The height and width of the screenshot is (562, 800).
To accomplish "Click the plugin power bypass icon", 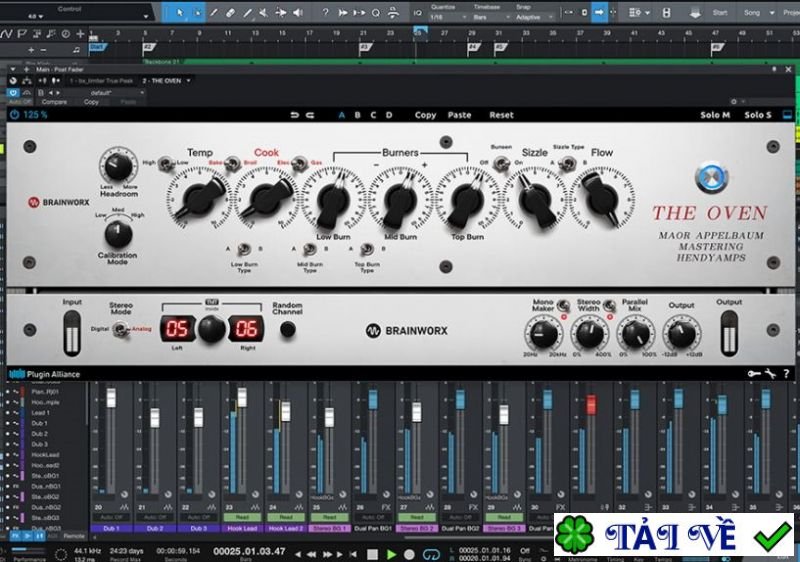I will [14, 115].
